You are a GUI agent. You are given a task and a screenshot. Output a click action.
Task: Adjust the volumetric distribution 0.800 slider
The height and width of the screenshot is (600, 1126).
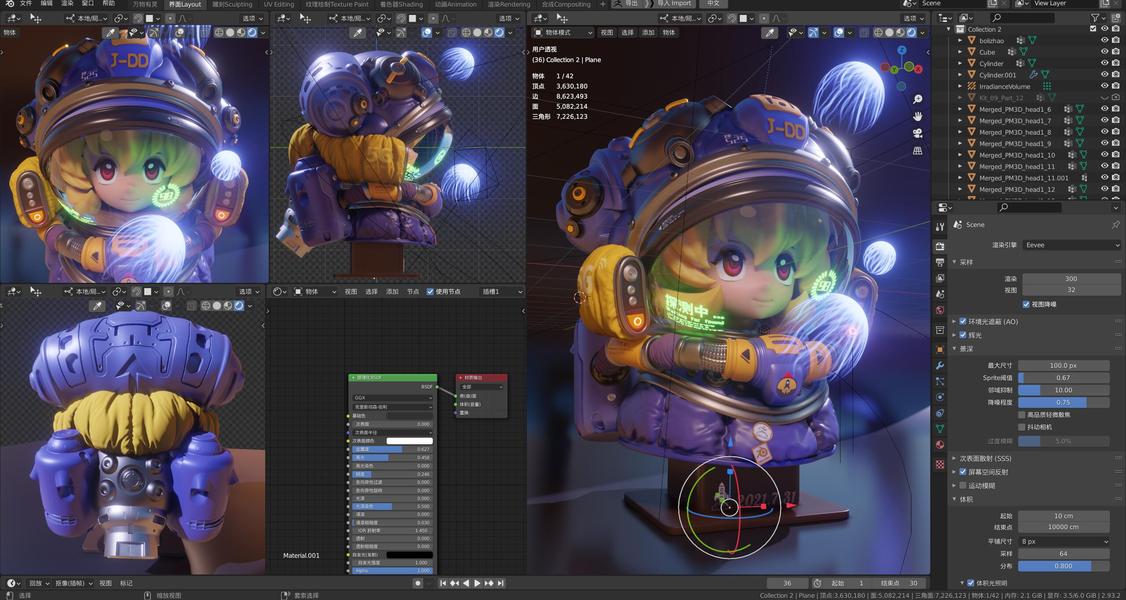point(1064,566)
